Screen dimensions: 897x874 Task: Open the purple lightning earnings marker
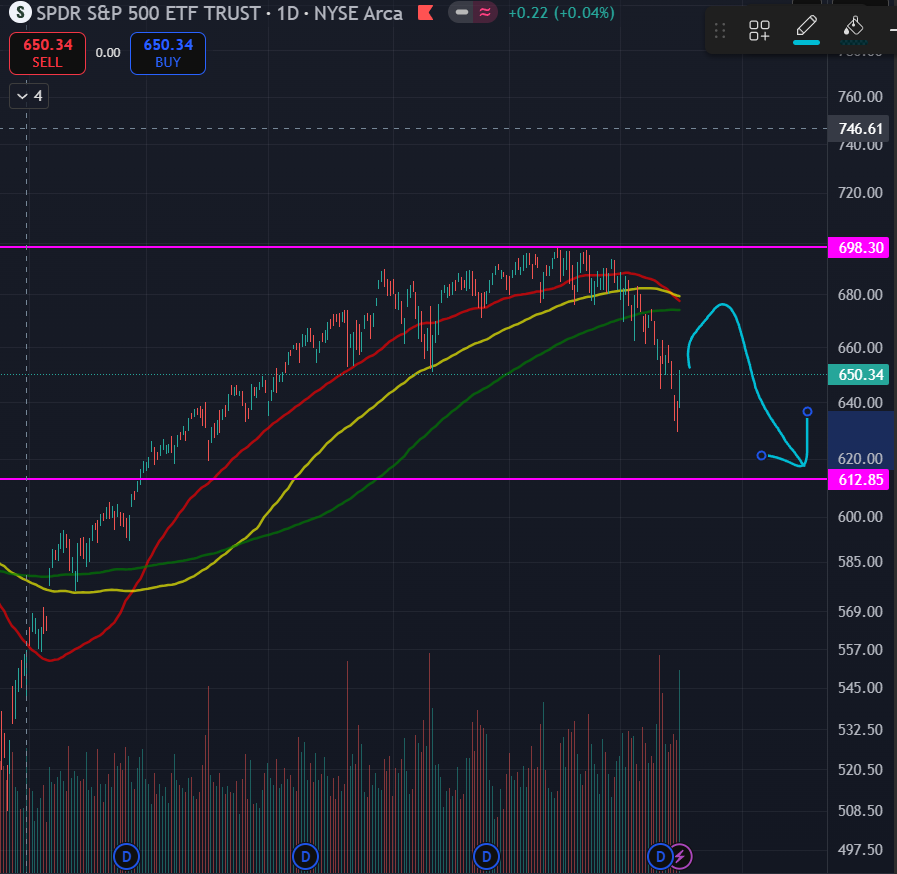coord(681,857)
